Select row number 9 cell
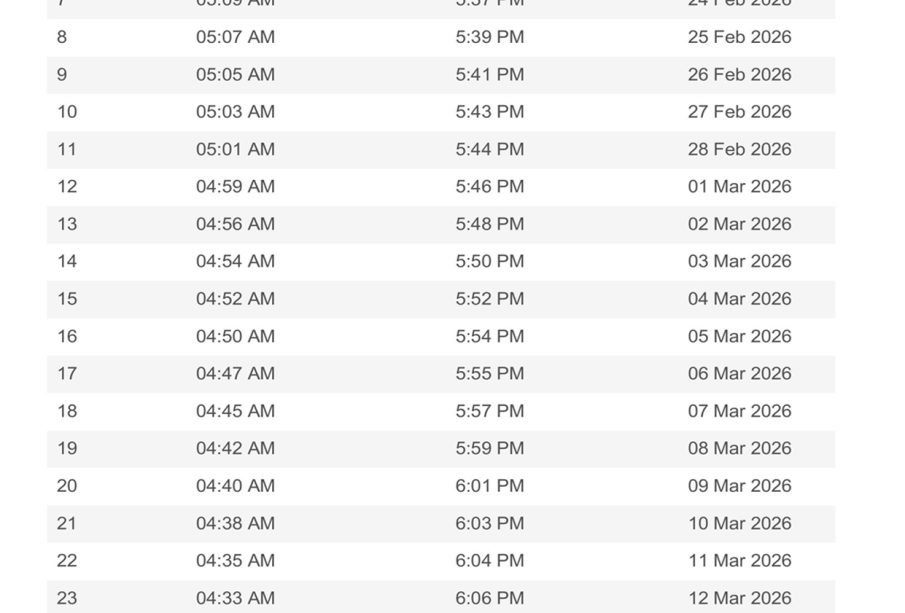Screen dimensions: 905x613 click(62, 75)
